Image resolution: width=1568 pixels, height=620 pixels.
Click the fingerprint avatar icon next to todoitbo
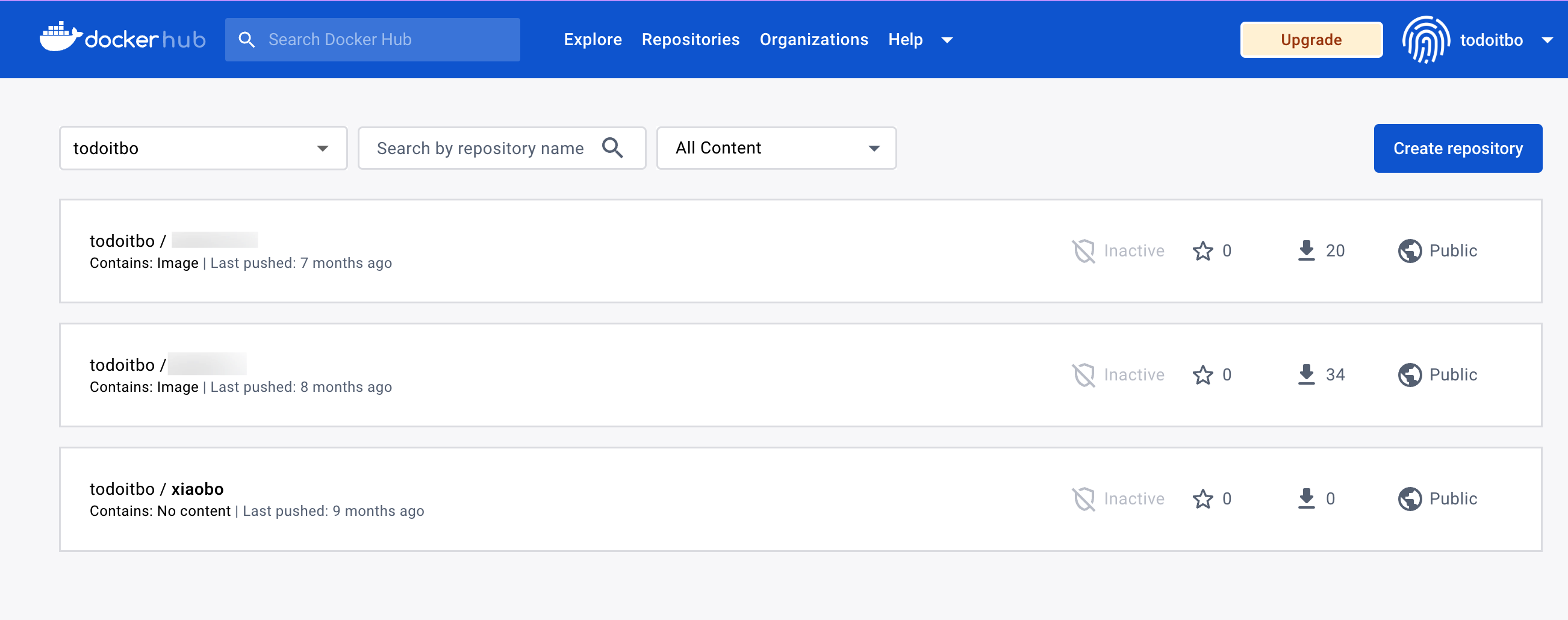tap(1427, 39)
